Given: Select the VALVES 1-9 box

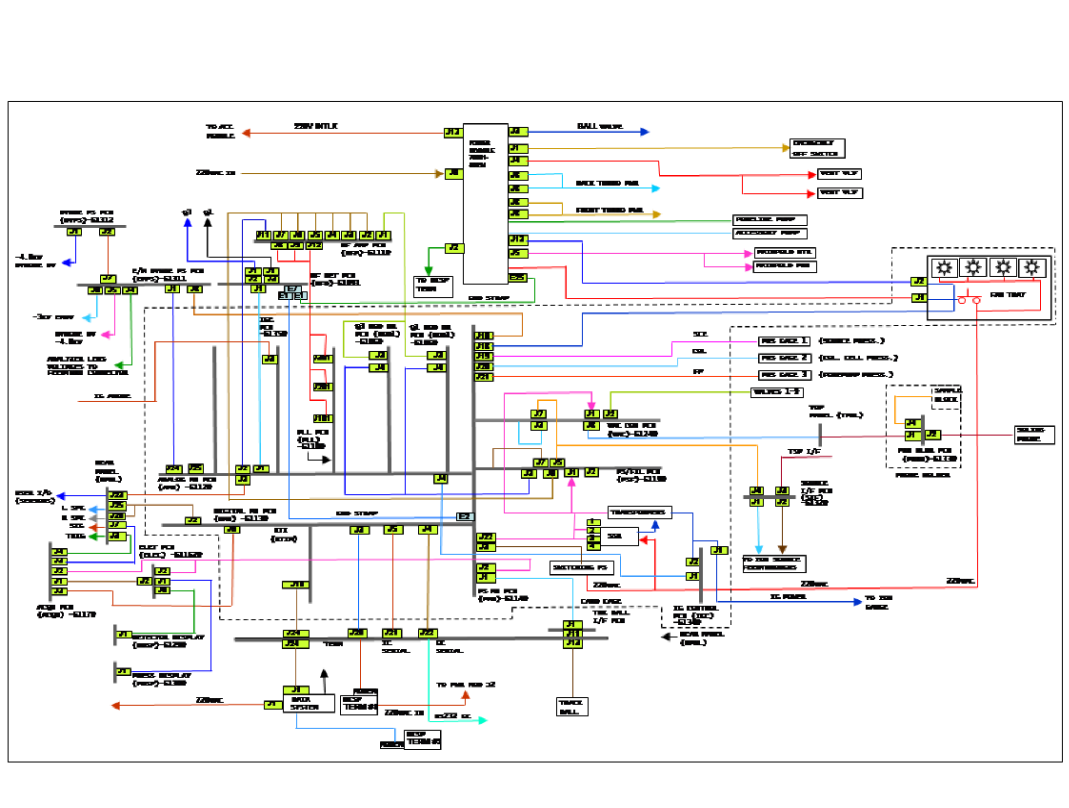Looking at the screenshot, I should 777,392.
